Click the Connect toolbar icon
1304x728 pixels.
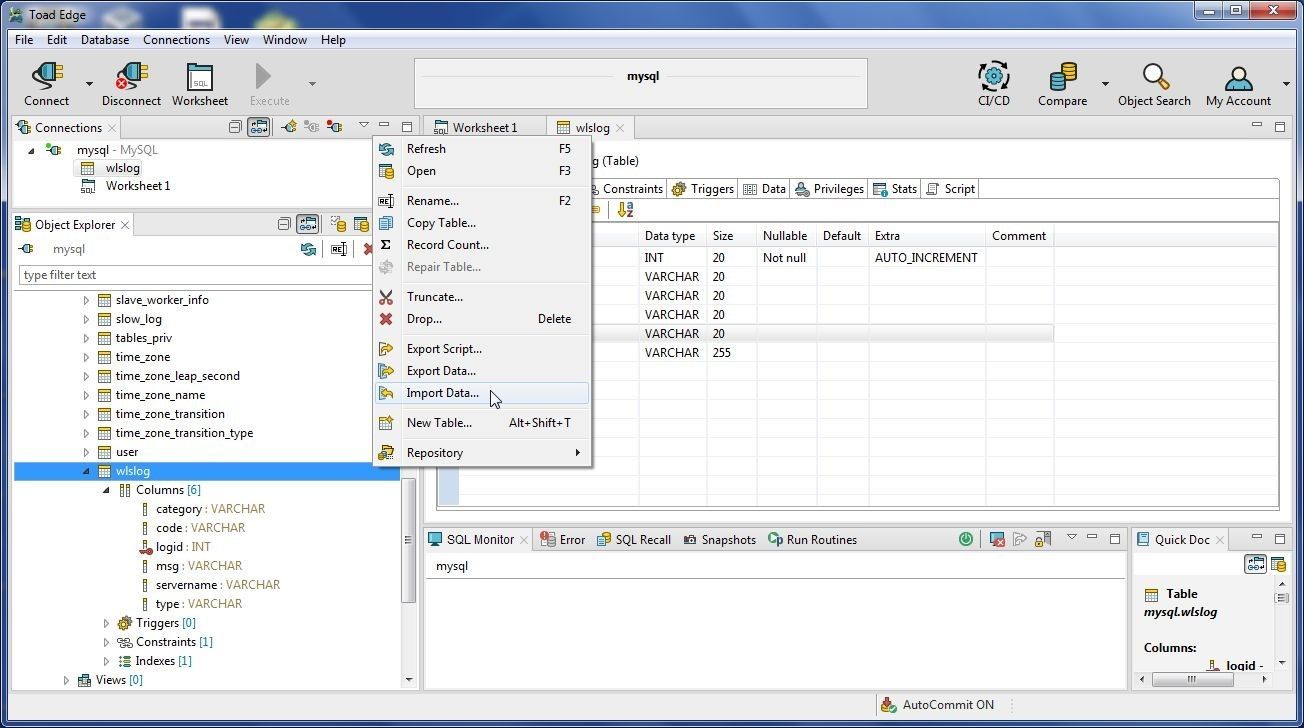47,84
